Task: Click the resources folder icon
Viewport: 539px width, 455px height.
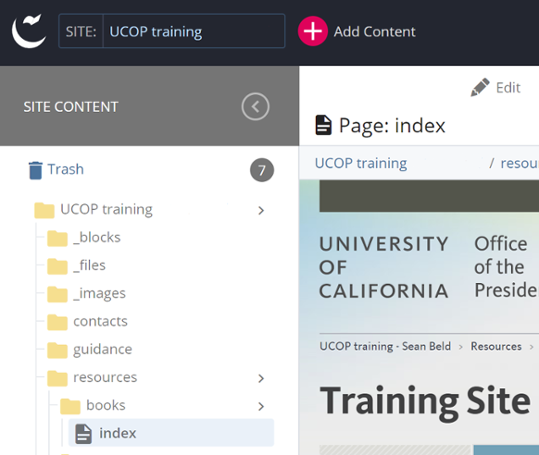Action: coord(57,378)
